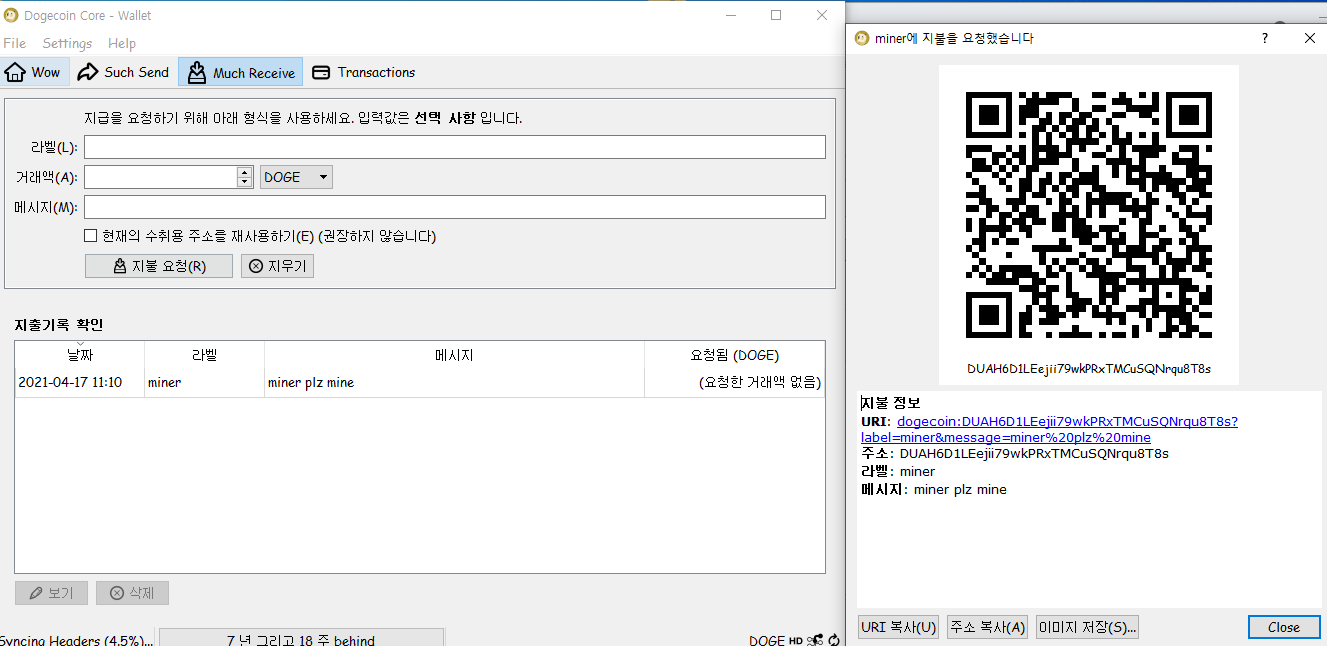
Task: Enable the 현재의 수취용 주소를 재사용하기 checkbox
Action: point(91,236)
